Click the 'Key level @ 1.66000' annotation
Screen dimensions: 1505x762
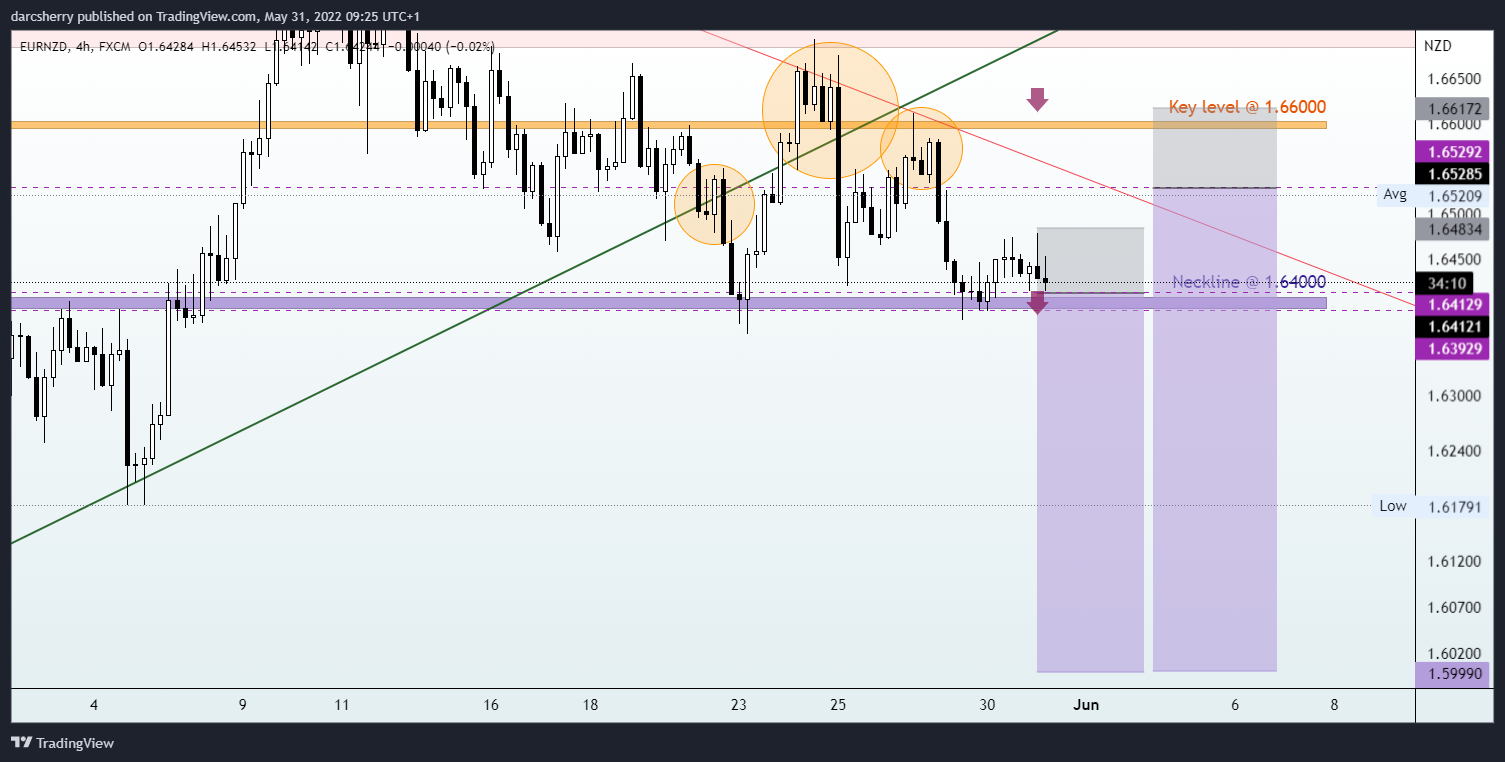tap(1247, 107)
